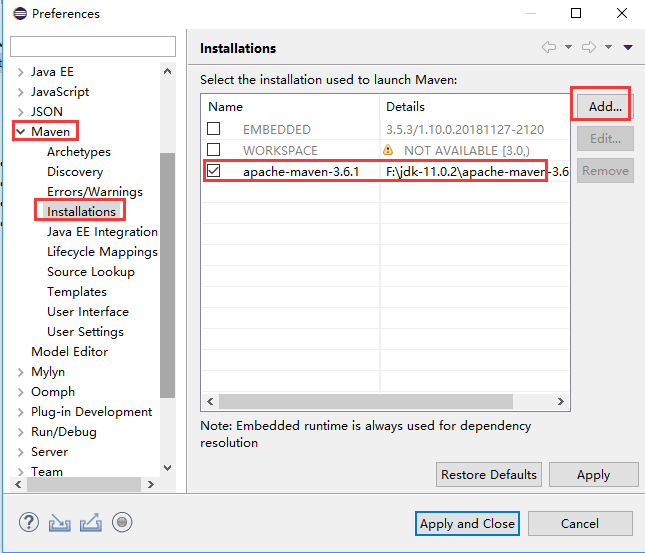Image resolution: width=645 pixels, height=553 pixels.
Task: Click the Add... button
Action: 605,107
